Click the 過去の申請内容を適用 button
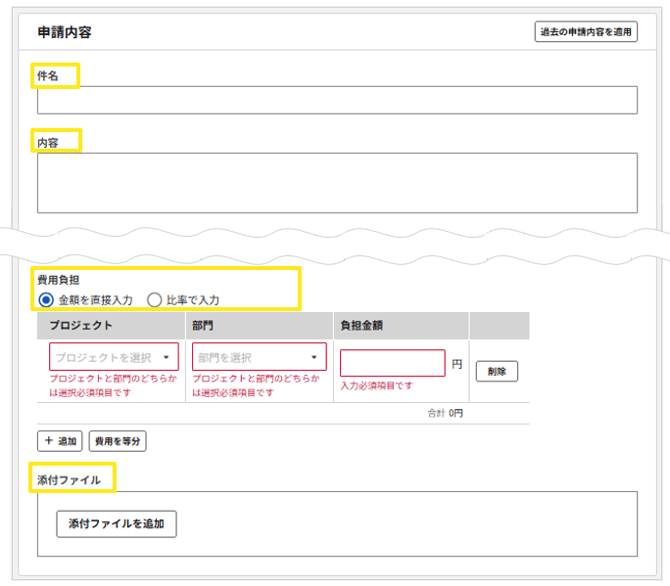 [x=586, y=32]
